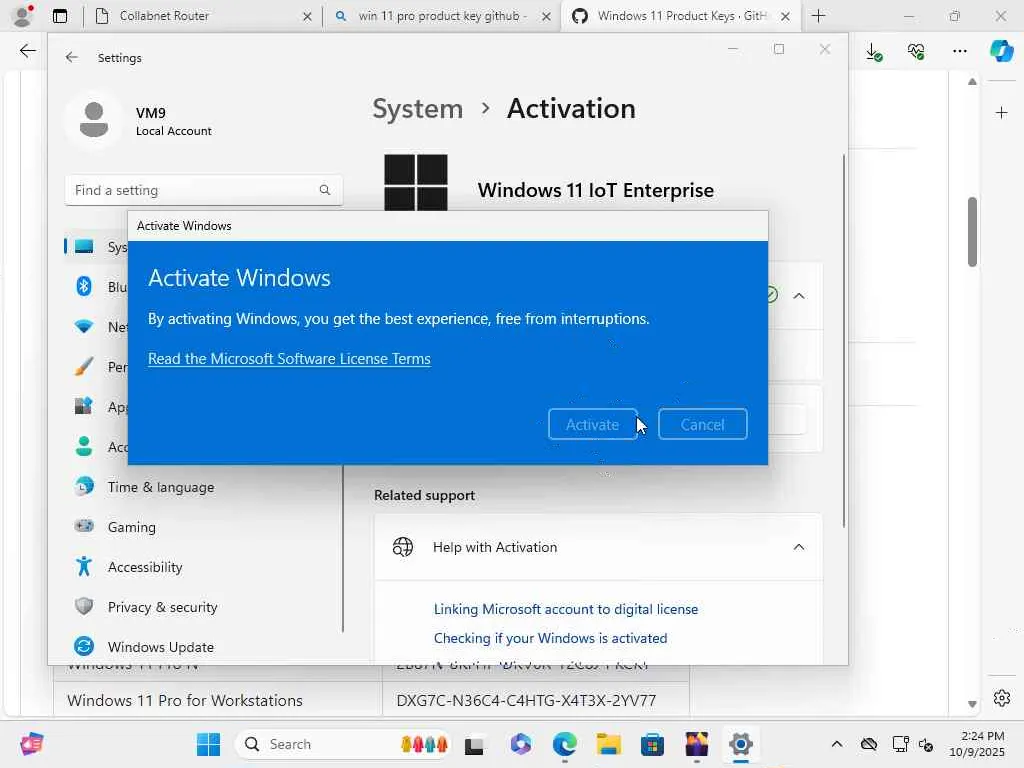The image size is (1024, 768).
Task: Click the Edge profile icon
Action: pyautogui.click(x=23, y=16)
